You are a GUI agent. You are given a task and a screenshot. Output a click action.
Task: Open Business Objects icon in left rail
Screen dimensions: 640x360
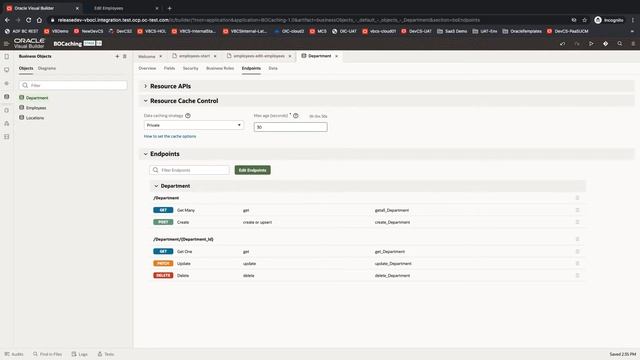click(x=7, y=97)
